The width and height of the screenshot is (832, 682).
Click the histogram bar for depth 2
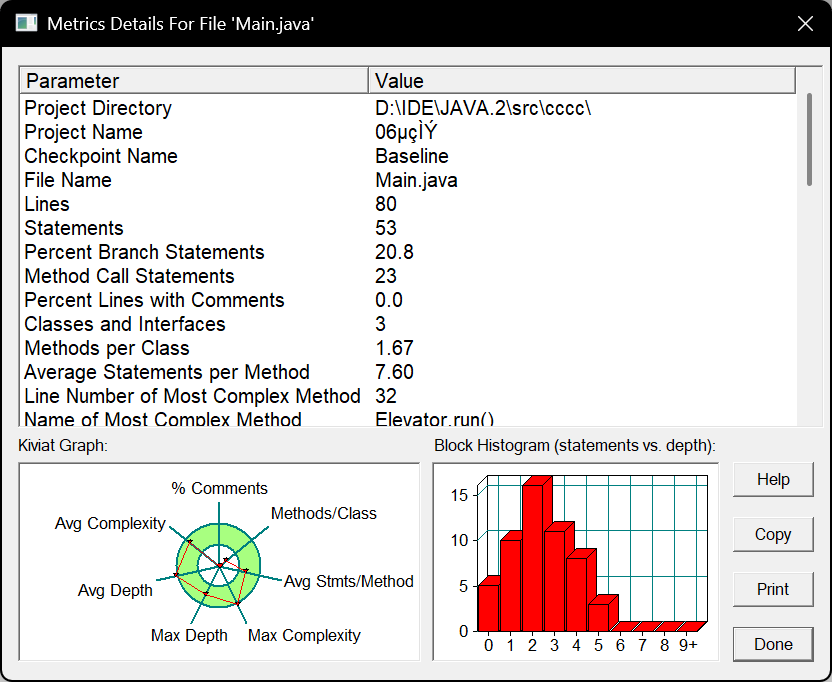[x=533, y=557]
